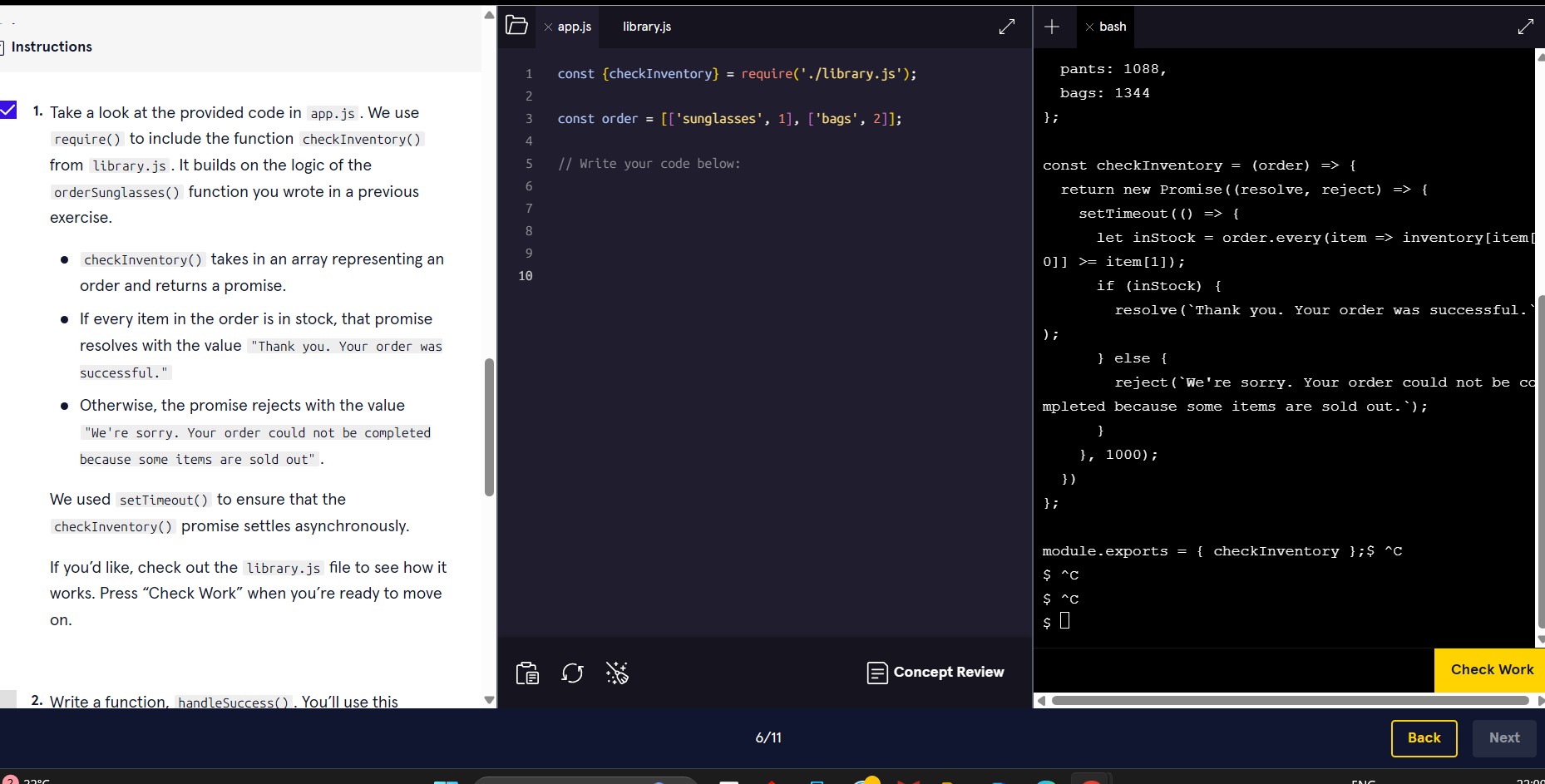Toggle the step 2 checkbox
1545x784 pixels.
(x=8, y=699)
